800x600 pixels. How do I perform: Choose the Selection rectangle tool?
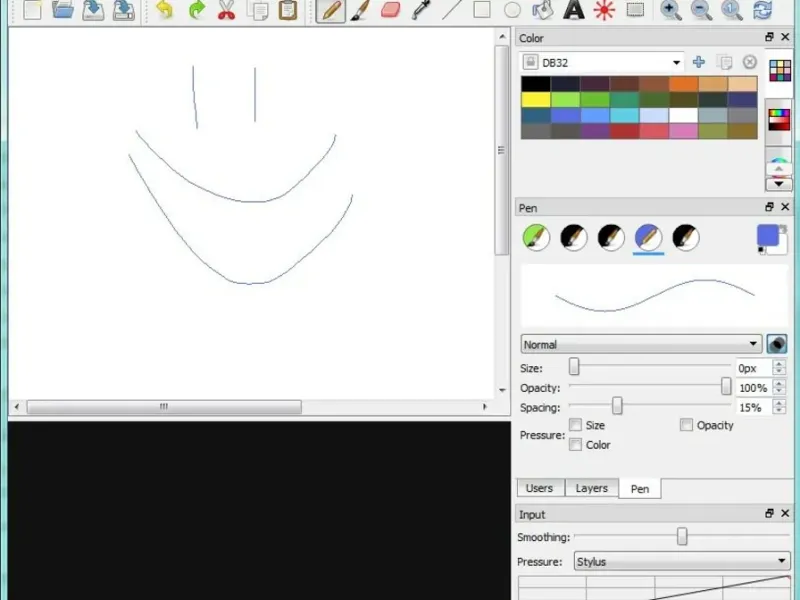(x=635, y=10)
